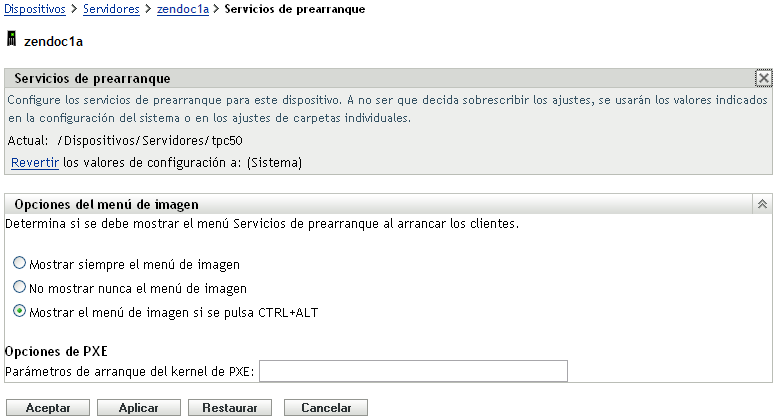Click the Aplicar button

(139, 408)
